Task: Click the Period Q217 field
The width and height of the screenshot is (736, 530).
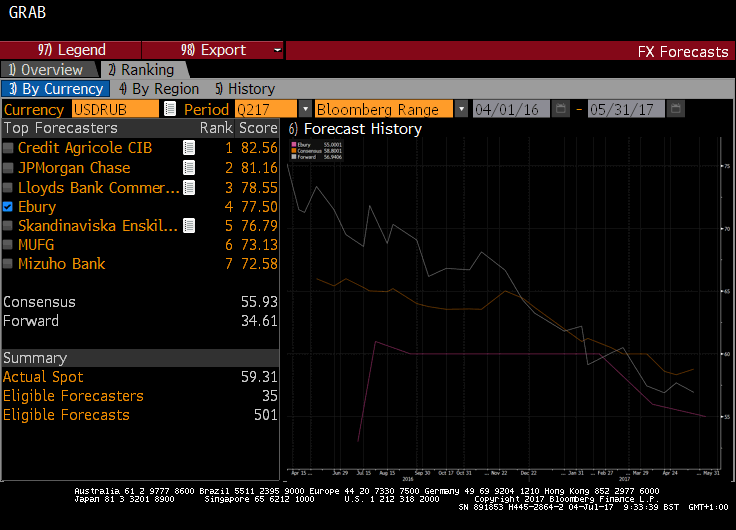Action: click(x=266, y=109)
